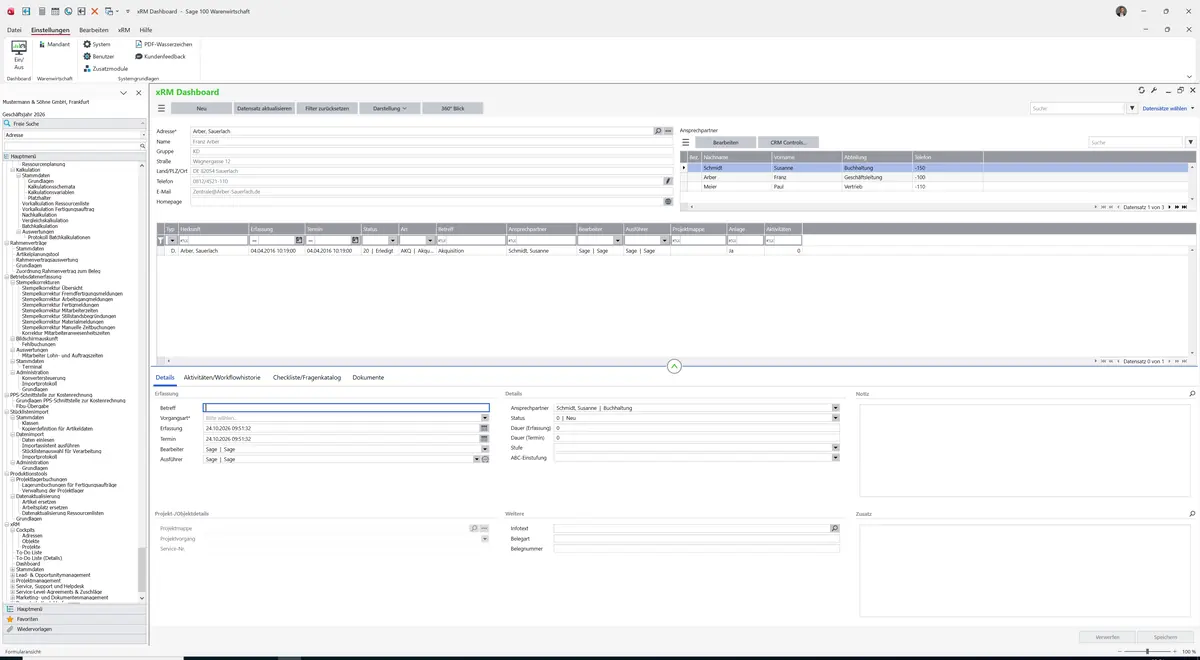This screenshot has width=1200, height=660.
Task: Click the red X icon in quick access toolbar
Action: point(95,11)
